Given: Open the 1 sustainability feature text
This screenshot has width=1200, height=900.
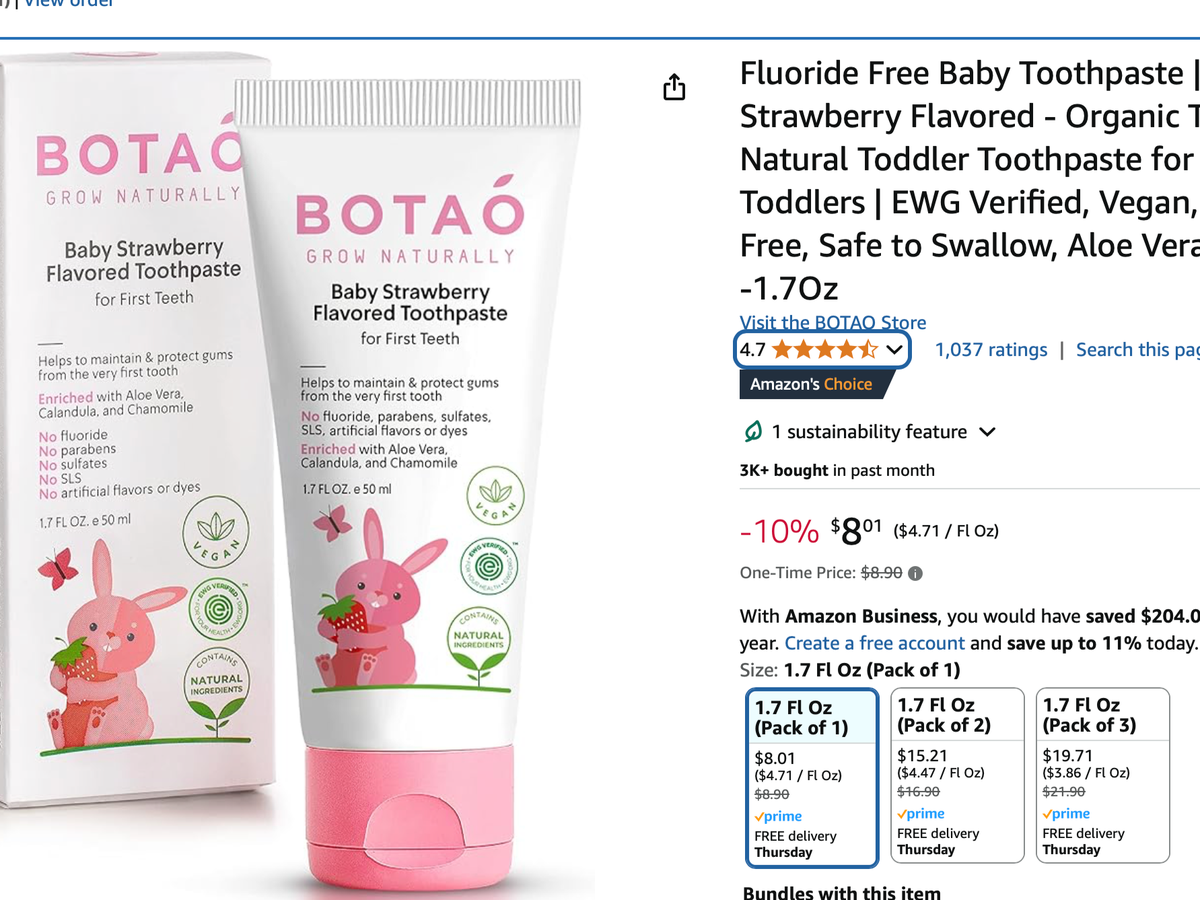Looking at the screenshot, I should click(x=869, y=432).
